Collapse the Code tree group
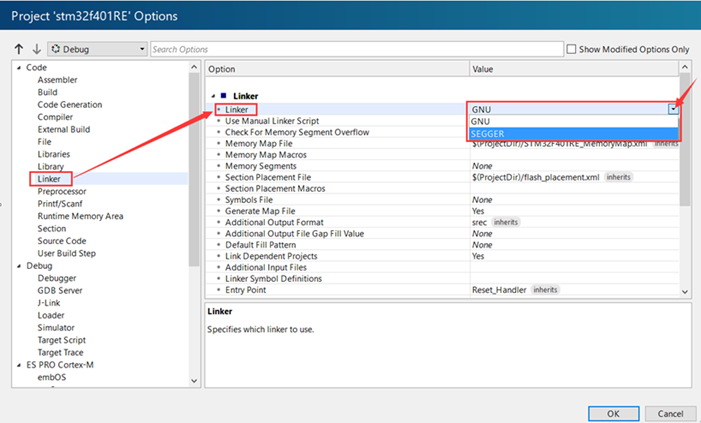Viewport: 701px width, 423px height. pyautogui.click(x=19, y=68)
